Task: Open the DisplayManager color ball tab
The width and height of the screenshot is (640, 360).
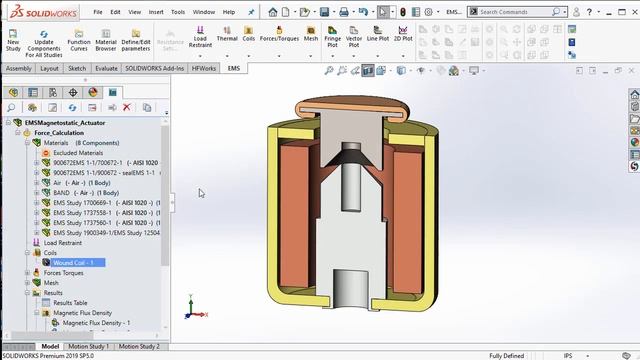Action: [93, 92]
